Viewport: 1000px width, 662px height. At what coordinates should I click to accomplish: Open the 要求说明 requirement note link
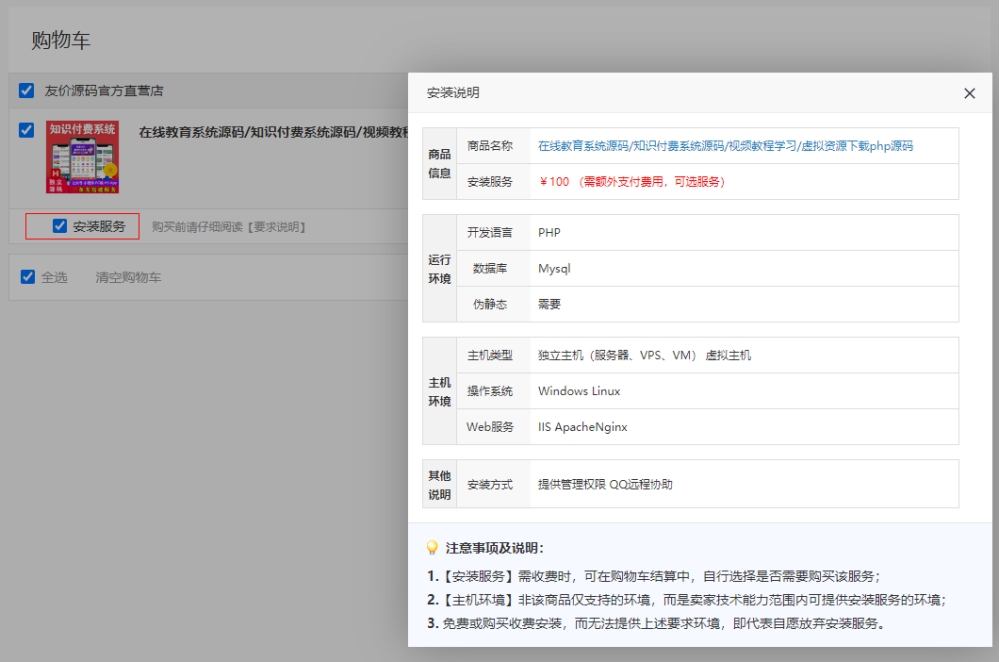[276, 227]
